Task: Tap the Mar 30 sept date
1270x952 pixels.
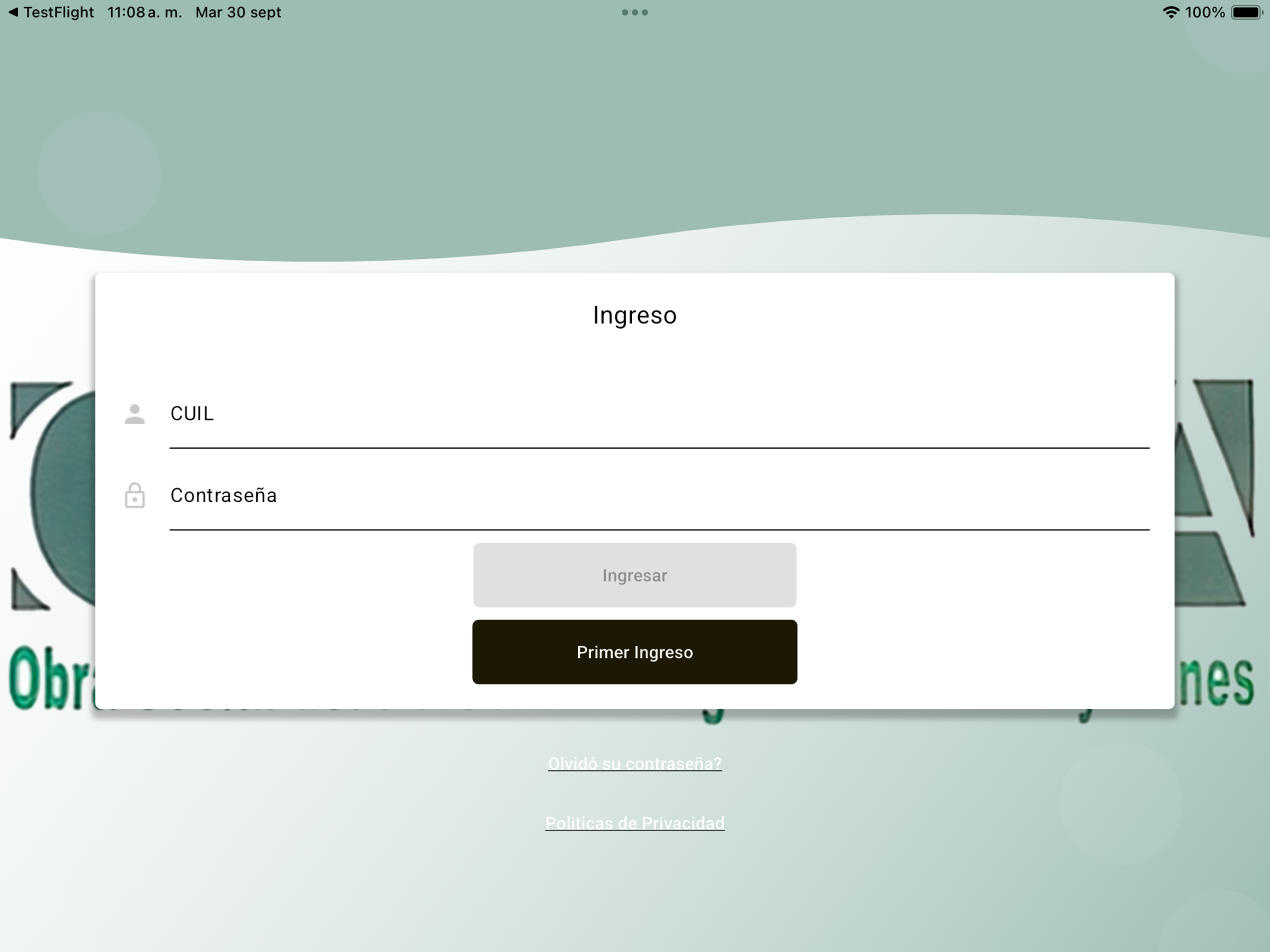Action: point(238,12)
